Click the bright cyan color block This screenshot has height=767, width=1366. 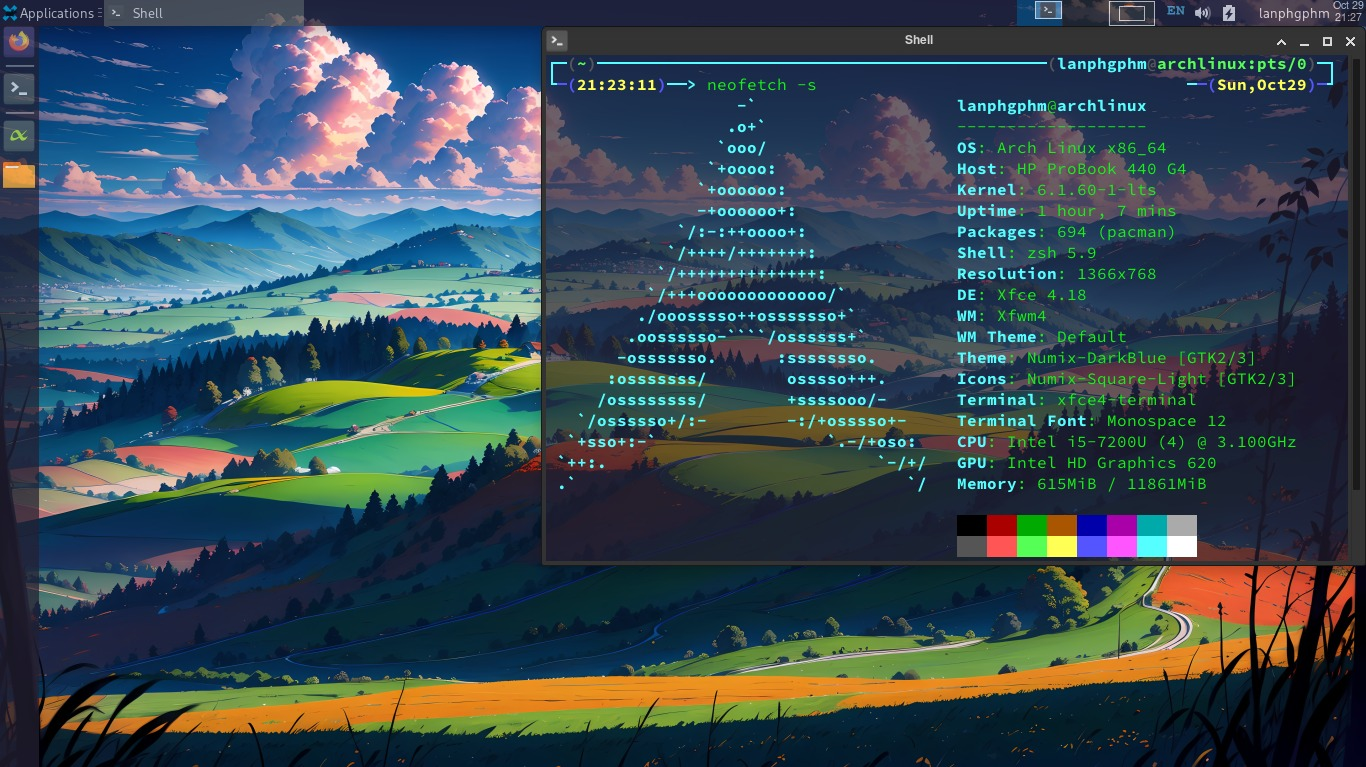(x=1152, y=547)
